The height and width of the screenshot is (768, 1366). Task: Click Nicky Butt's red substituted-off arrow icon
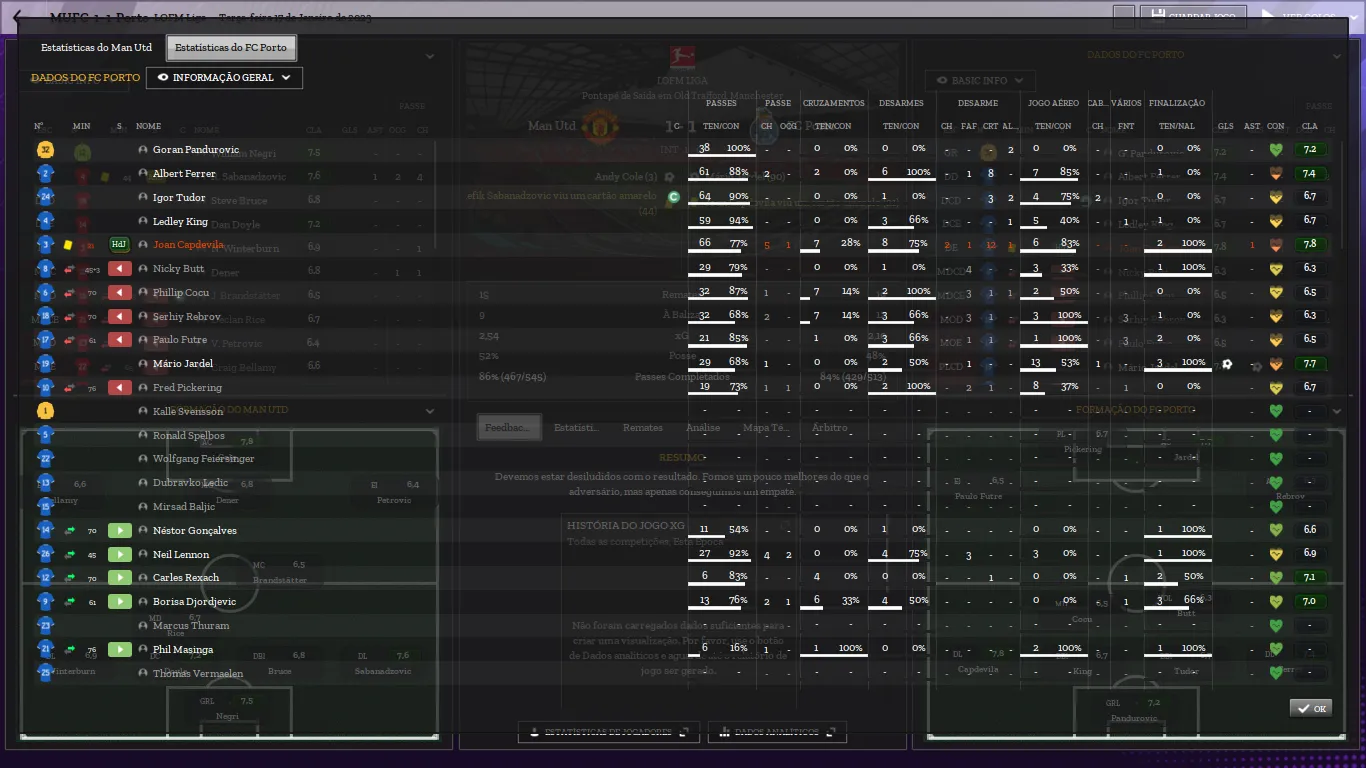tap(120, 269)
